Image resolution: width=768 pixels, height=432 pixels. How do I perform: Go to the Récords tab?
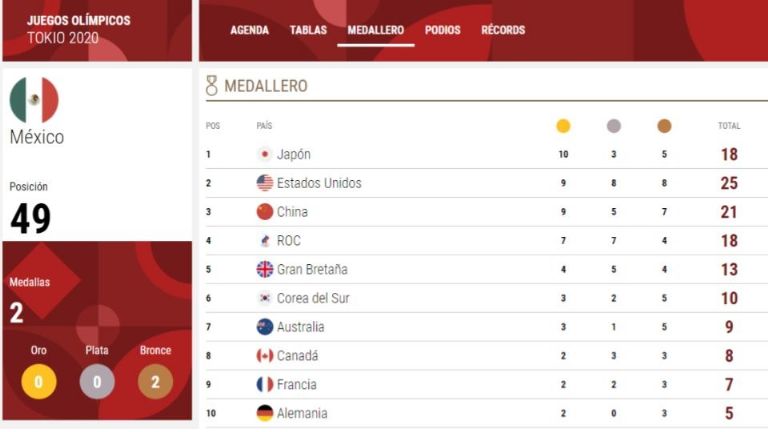[503, 30]
